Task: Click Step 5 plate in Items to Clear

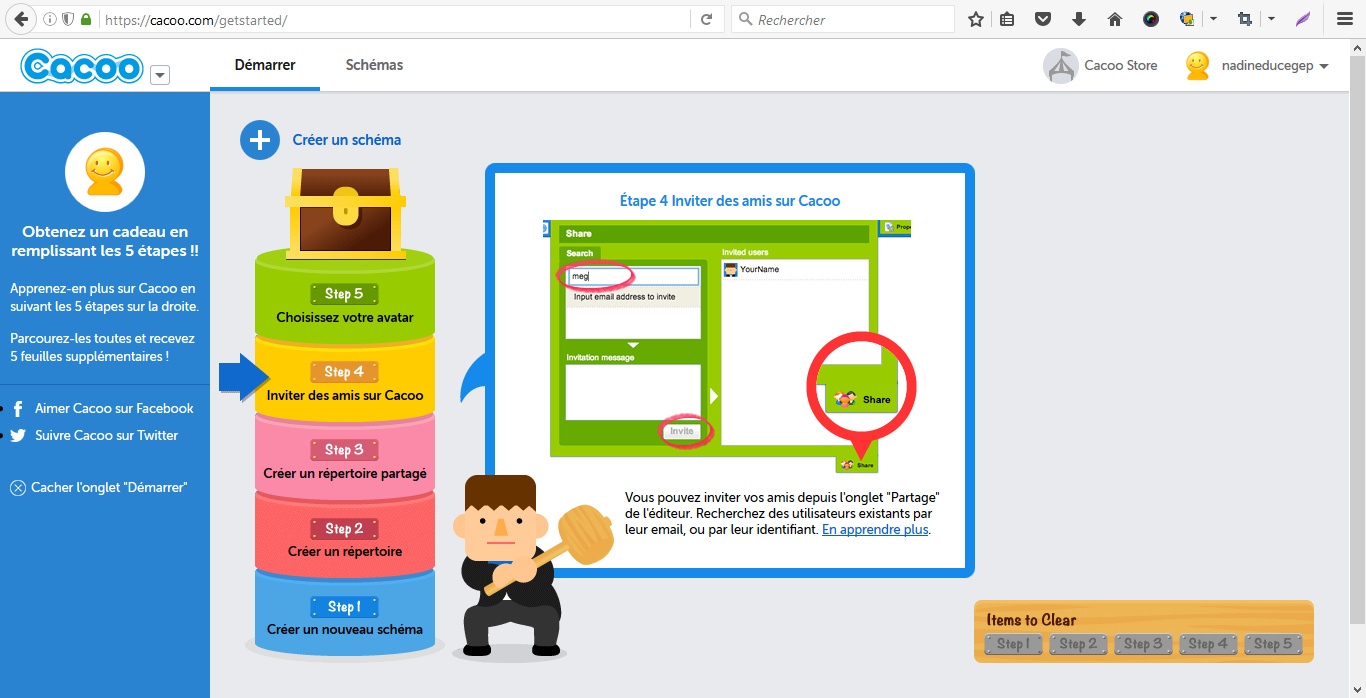Action: [x=1273, y=644]
